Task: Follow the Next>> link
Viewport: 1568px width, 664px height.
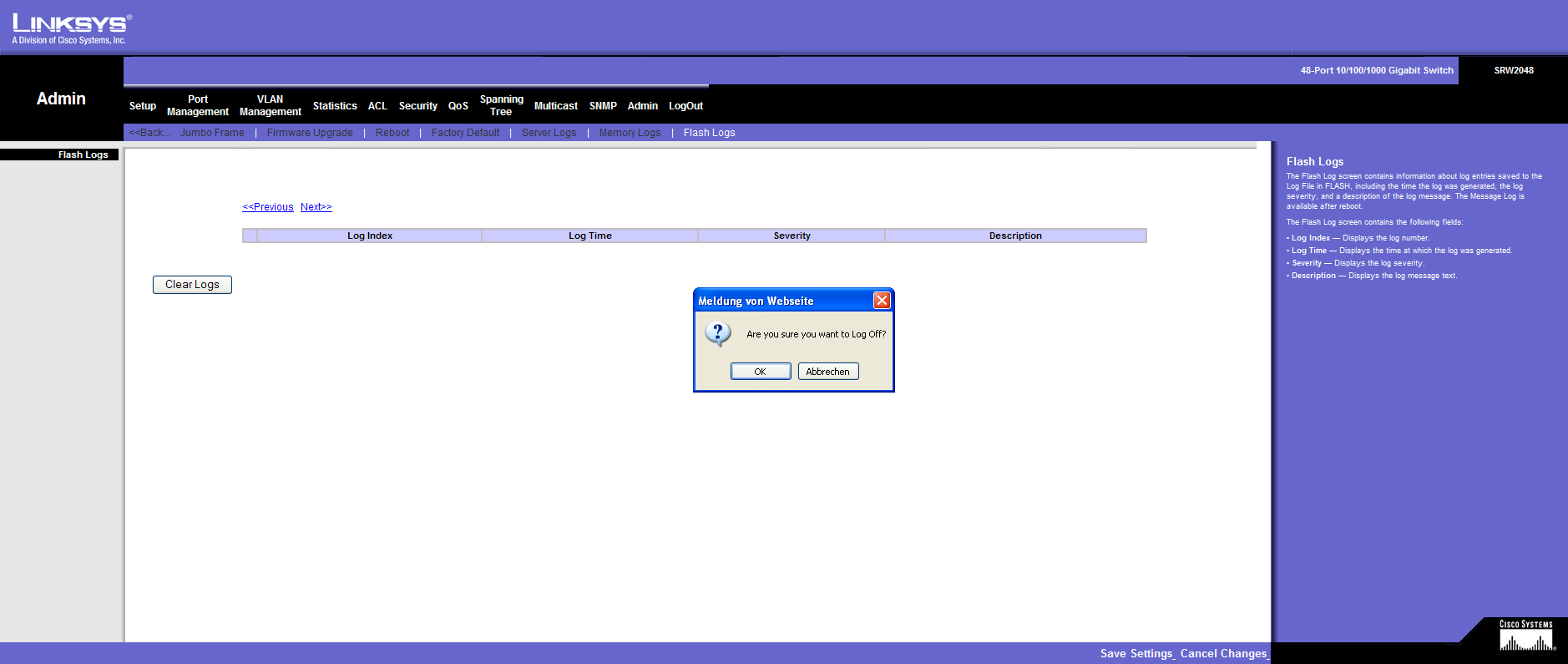Action: click(x=316, y=207)
